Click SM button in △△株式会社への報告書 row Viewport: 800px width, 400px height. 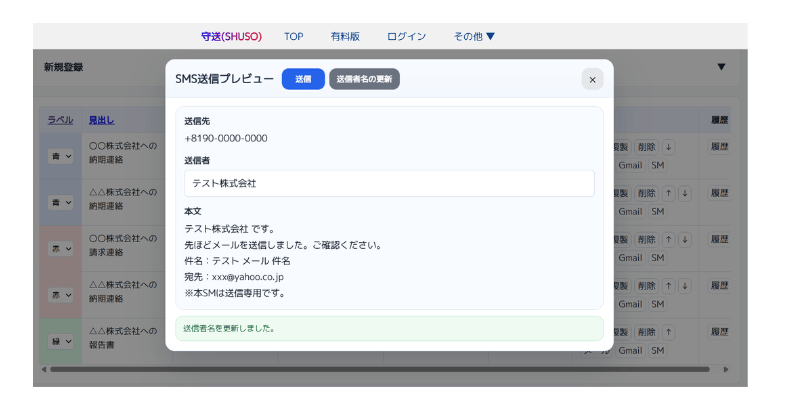[658, 351]
